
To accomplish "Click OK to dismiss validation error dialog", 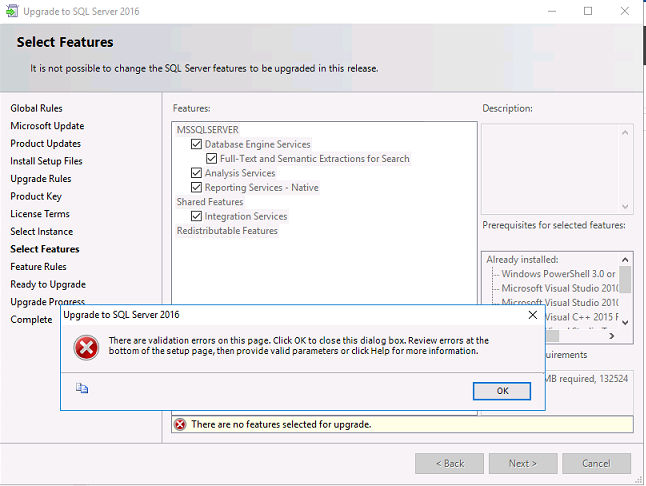I will (x=502, y=391).
